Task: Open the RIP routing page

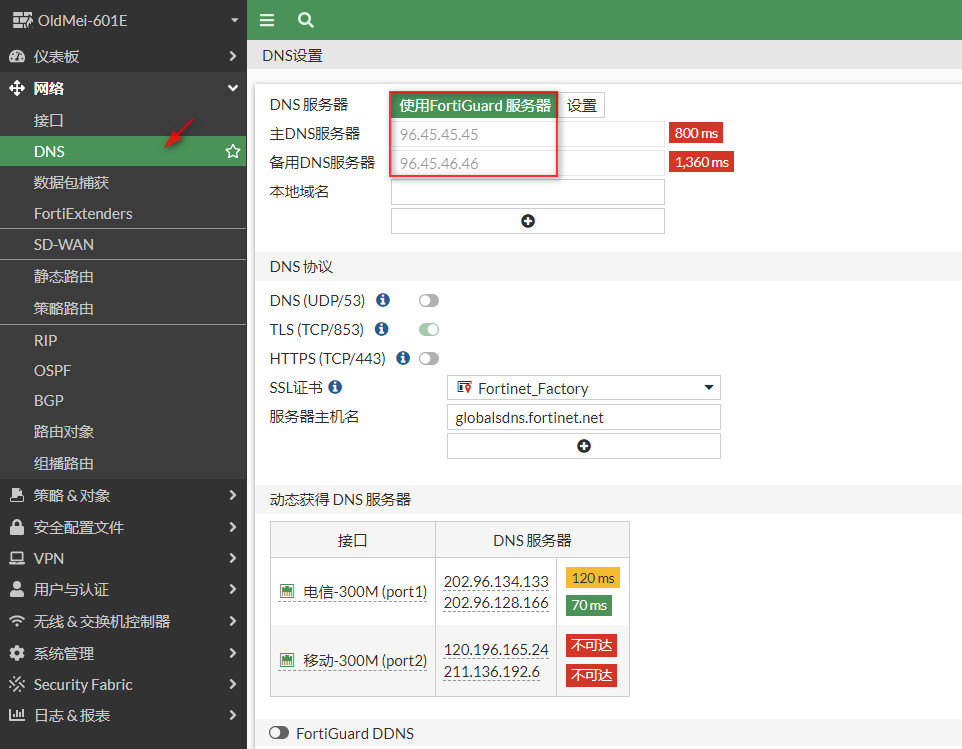Action: pos(123,340)
